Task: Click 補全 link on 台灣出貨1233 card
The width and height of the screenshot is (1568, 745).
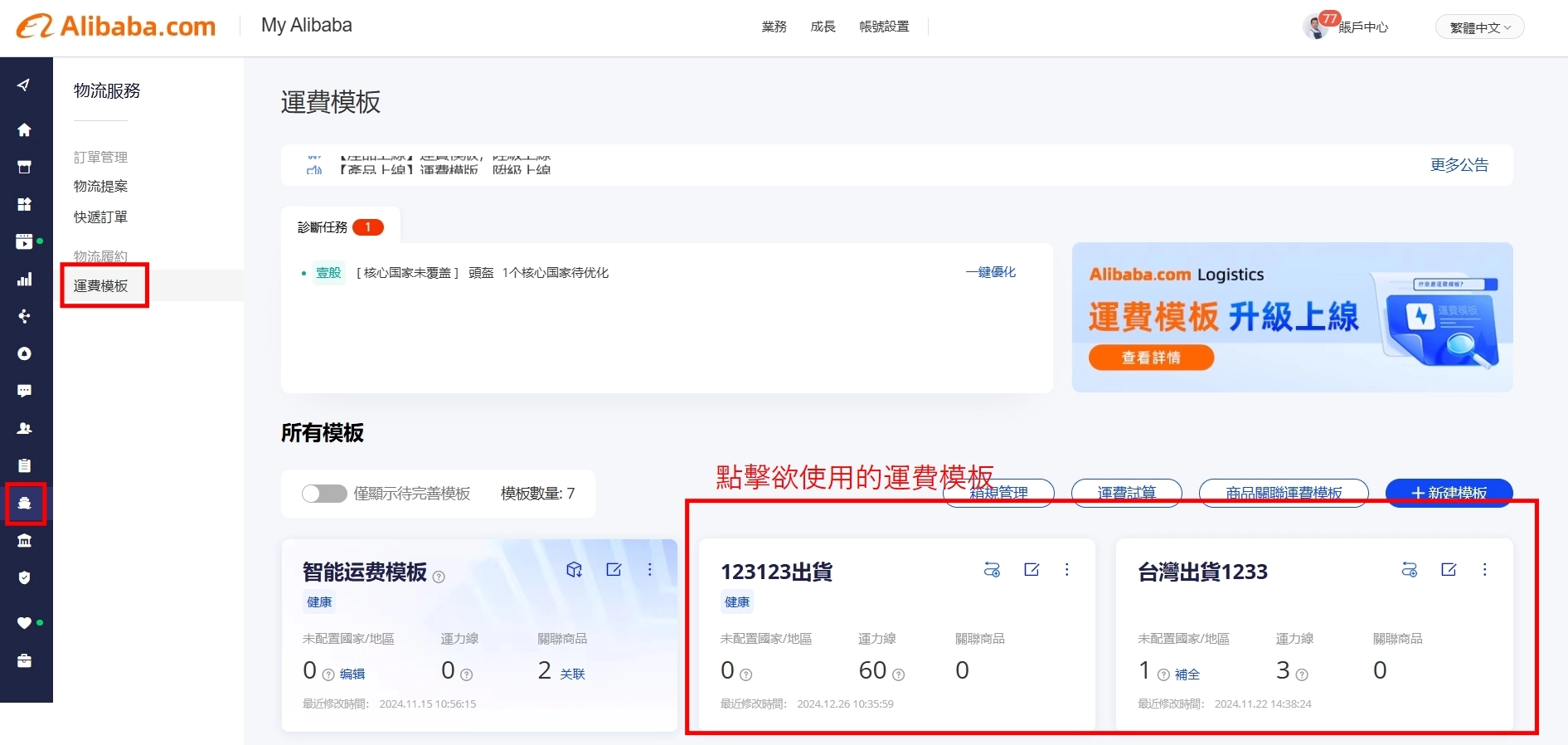Action: click(x=1187, y=674)
